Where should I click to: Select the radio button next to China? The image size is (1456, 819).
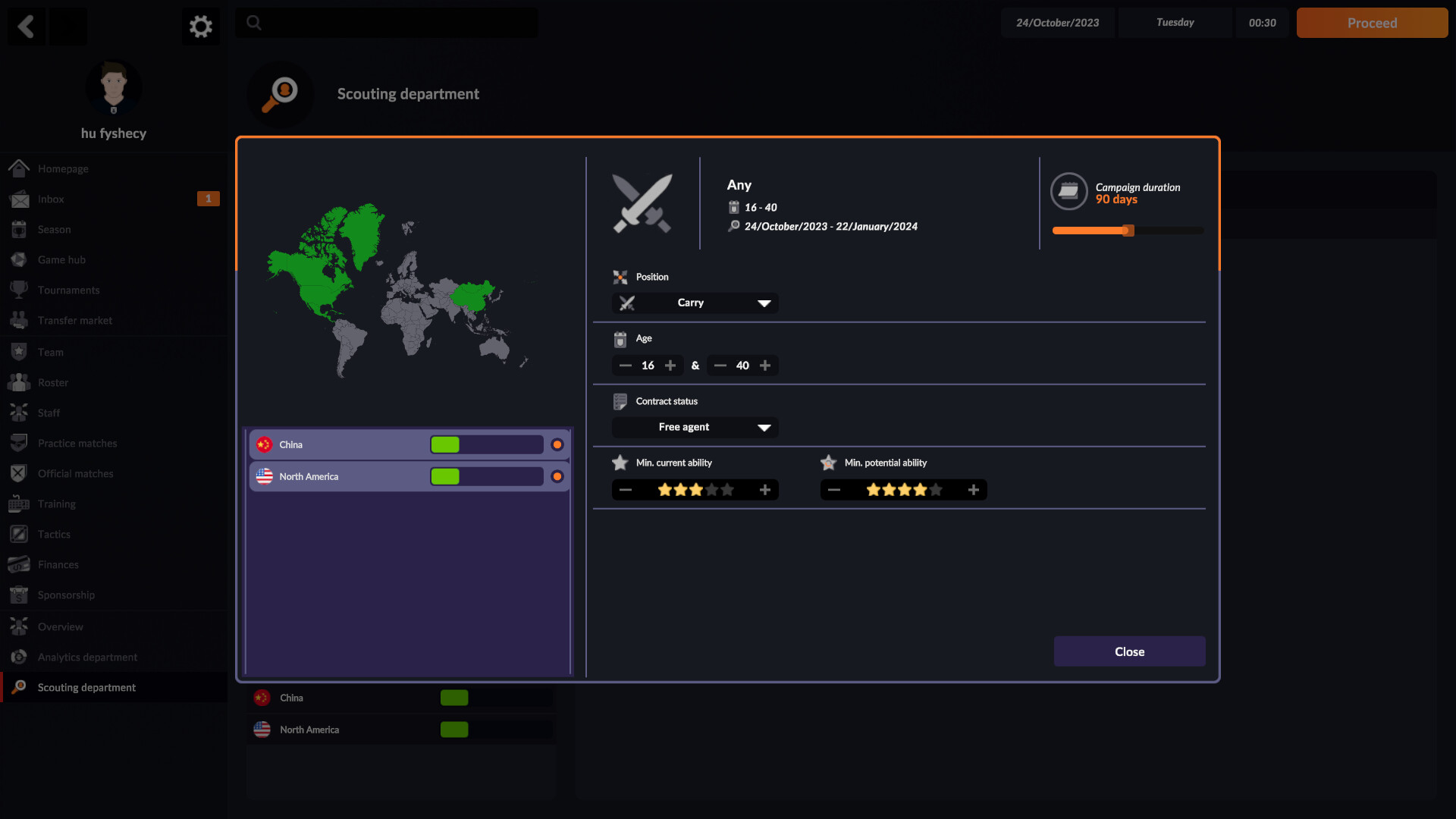[557, 444]
